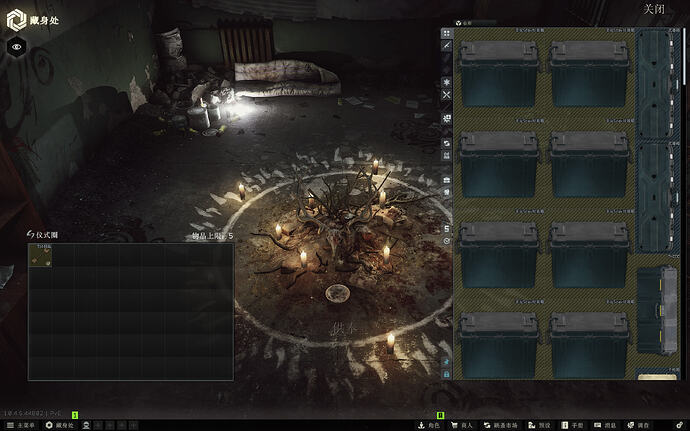Select the armor vest stash filter icon
The image size is (690, 431).
(447, 155)
